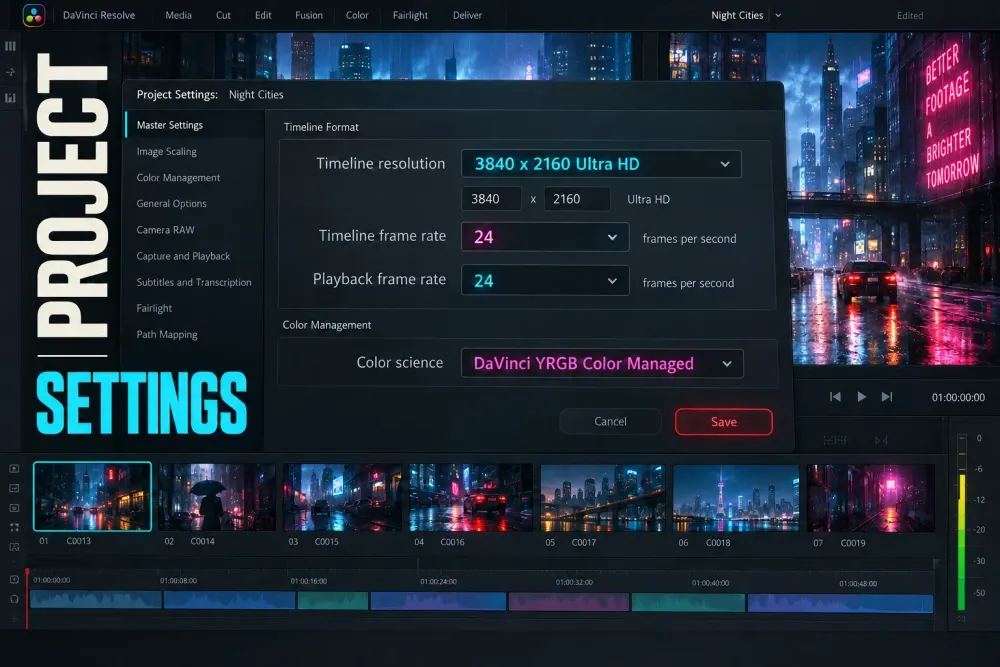Switch to the Color page

[357, 15]
